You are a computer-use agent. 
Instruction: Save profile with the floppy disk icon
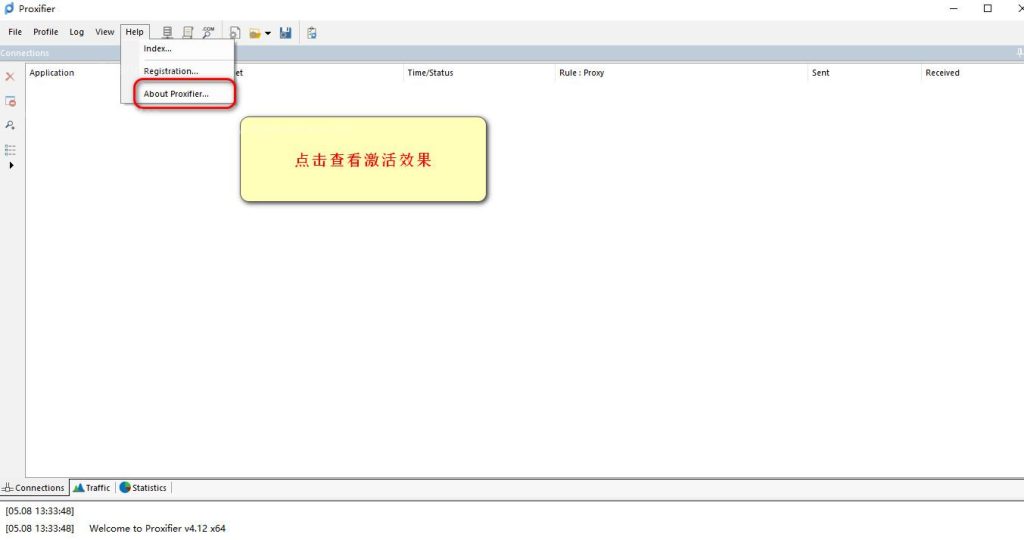(x=286, y=33)
